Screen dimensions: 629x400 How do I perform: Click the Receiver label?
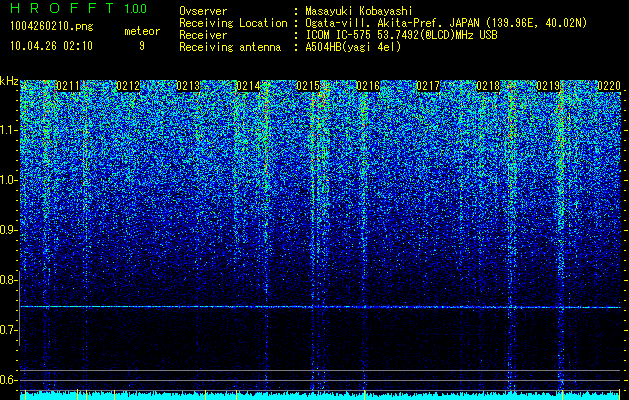tap(203, 35)
